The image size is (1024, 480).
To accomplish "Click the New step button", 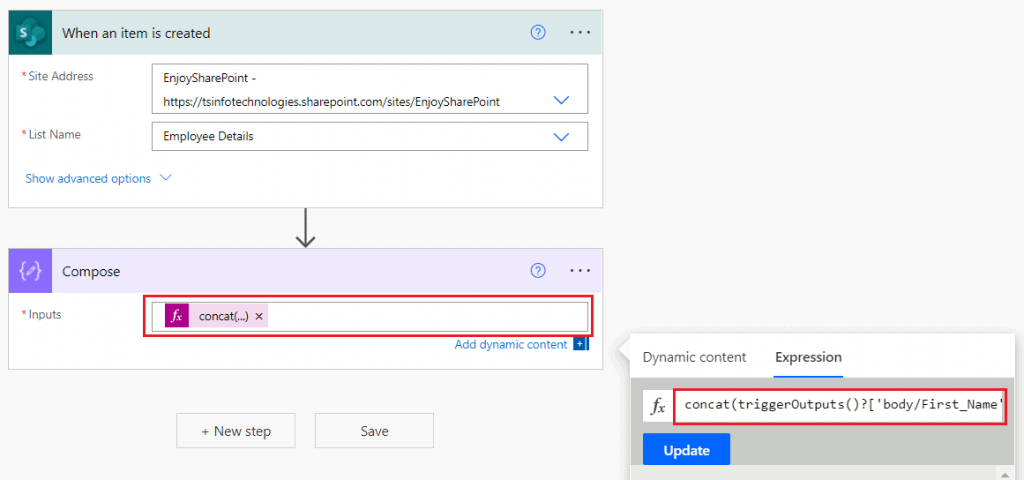I will coord(236,430).
